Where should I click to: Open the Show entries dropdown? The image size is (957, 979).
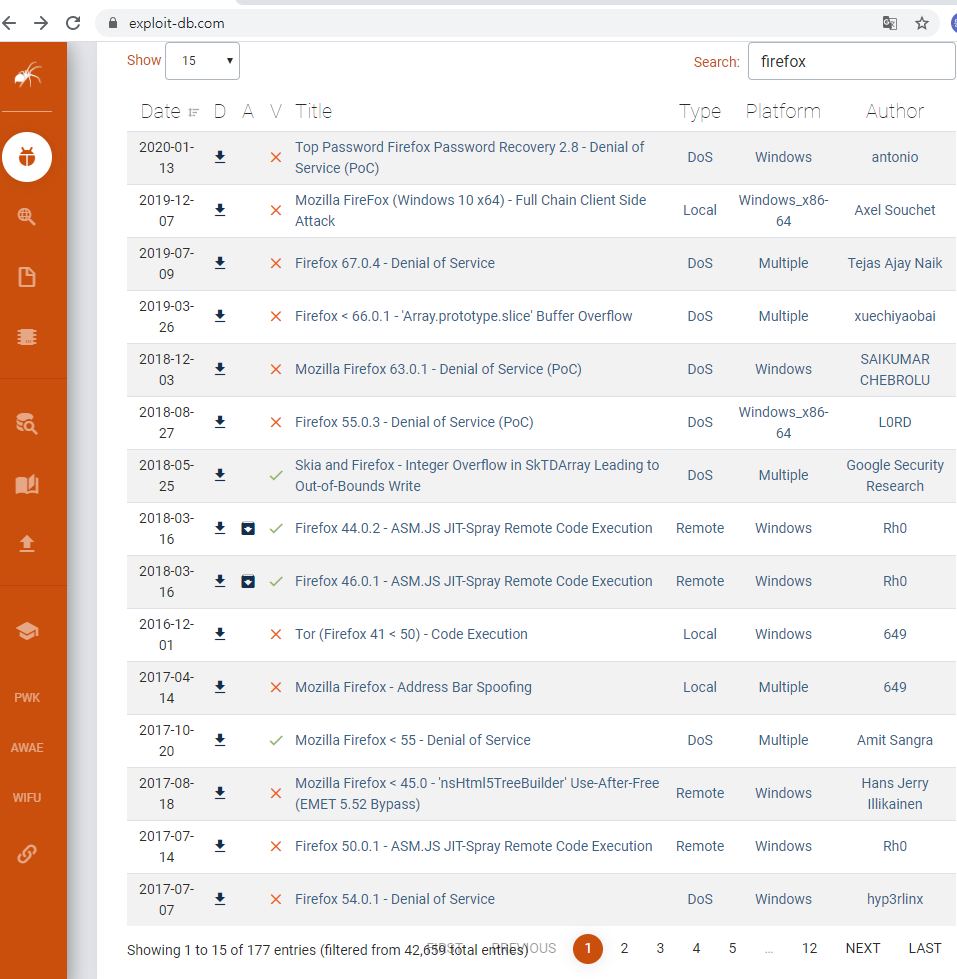(x=202, y=61)
